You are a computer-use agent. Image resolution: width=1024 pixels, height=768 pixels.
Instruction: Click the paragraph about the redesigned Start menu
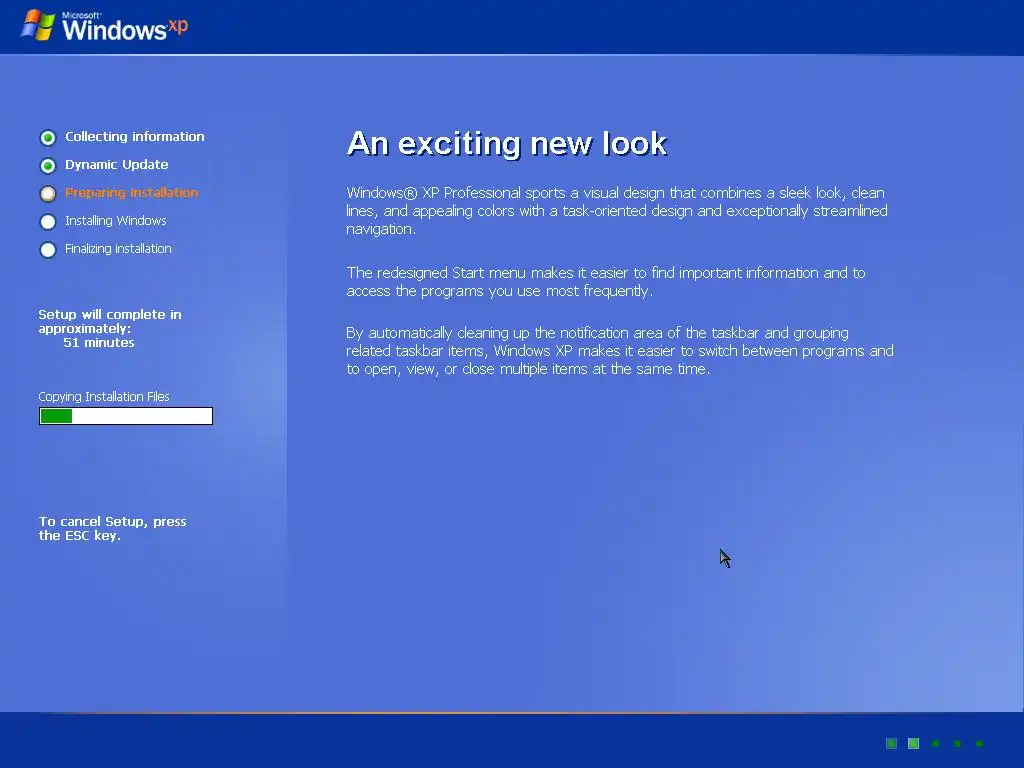point(605,281)
